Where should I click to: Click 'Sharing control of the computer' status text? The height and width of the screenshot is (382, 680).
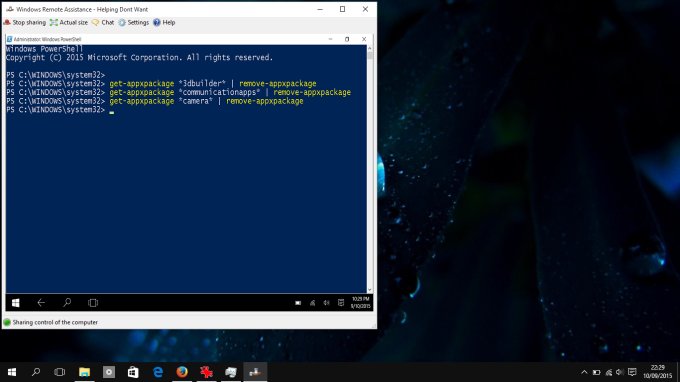[55, 322]
